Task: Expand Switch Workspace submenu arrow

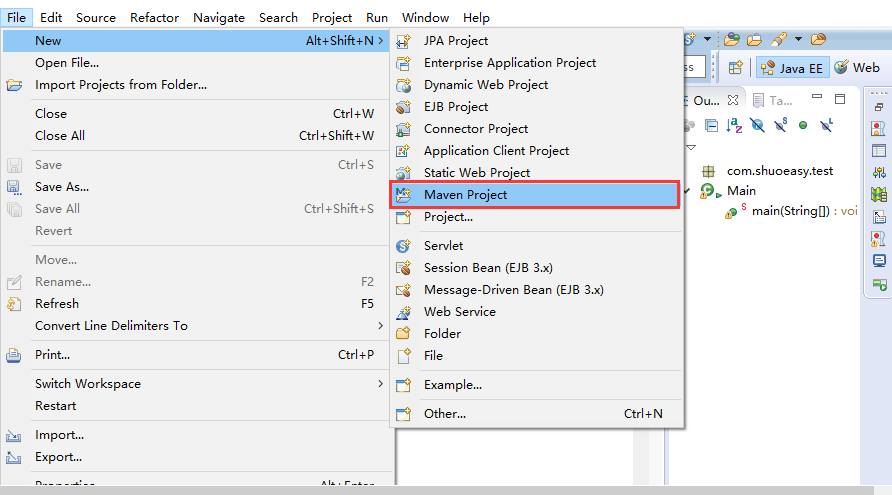Action: point(381,383)
